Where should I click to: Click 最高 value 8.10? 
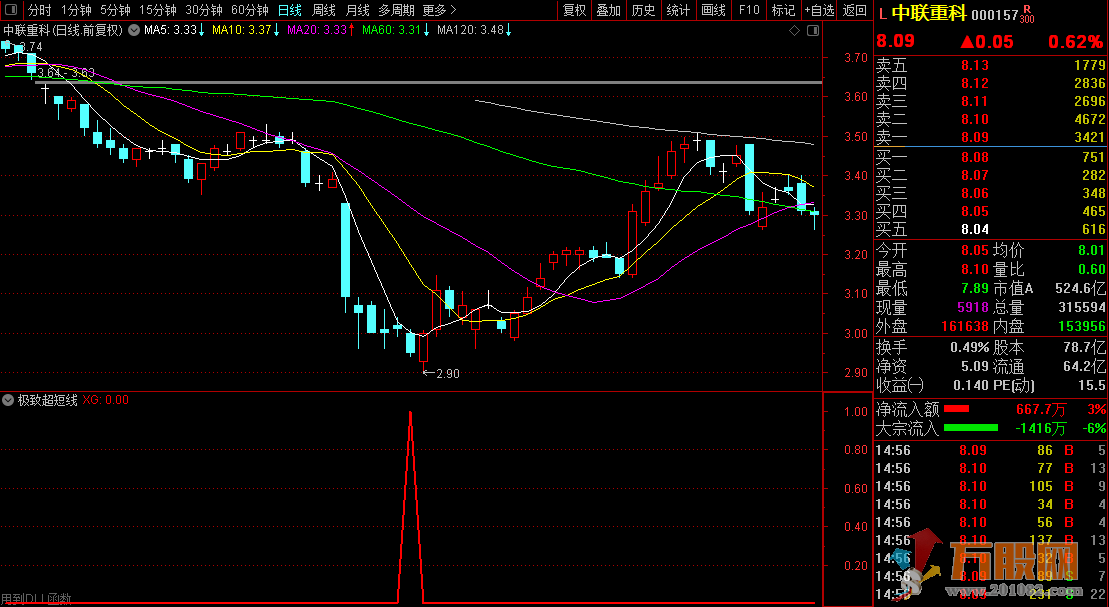click(x=975, y=270)
